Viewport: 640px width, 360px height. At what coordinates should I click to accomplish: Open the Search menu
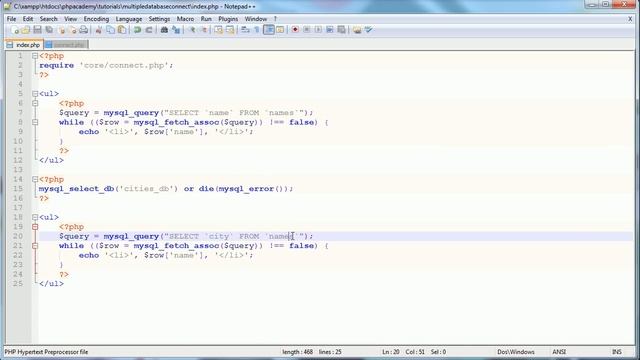click(x=49, y=19)
